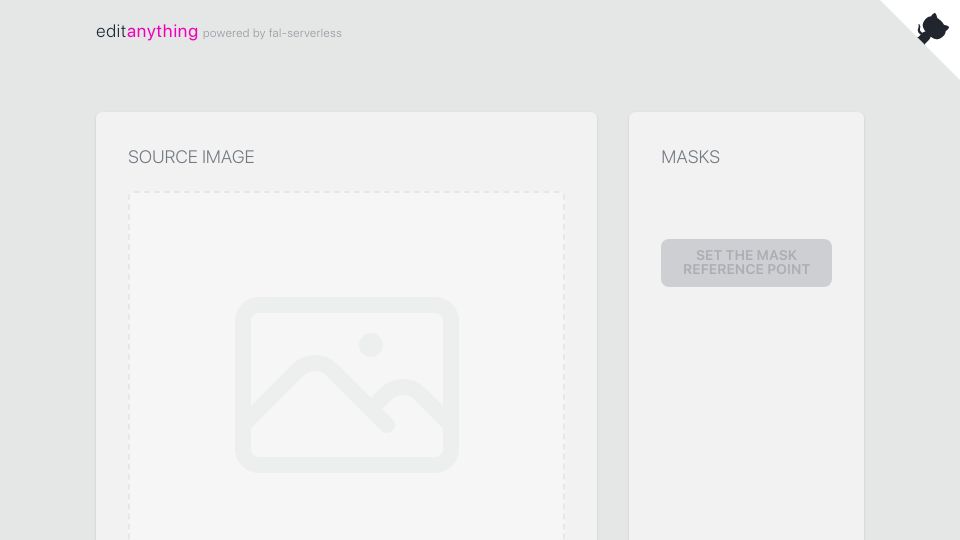The image size is (960, 540).
Task: Click the image placeholder icon in upload area
Action: [347, 384]
